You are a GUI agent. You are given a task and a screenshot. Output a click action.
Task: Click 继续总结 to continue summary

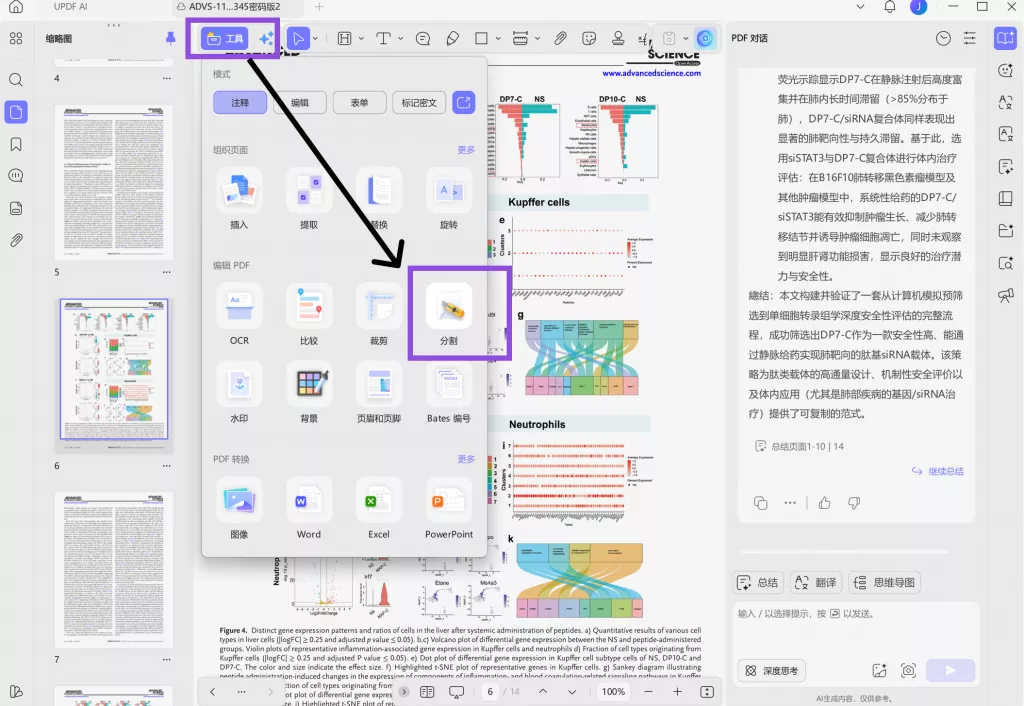[938, 471]
